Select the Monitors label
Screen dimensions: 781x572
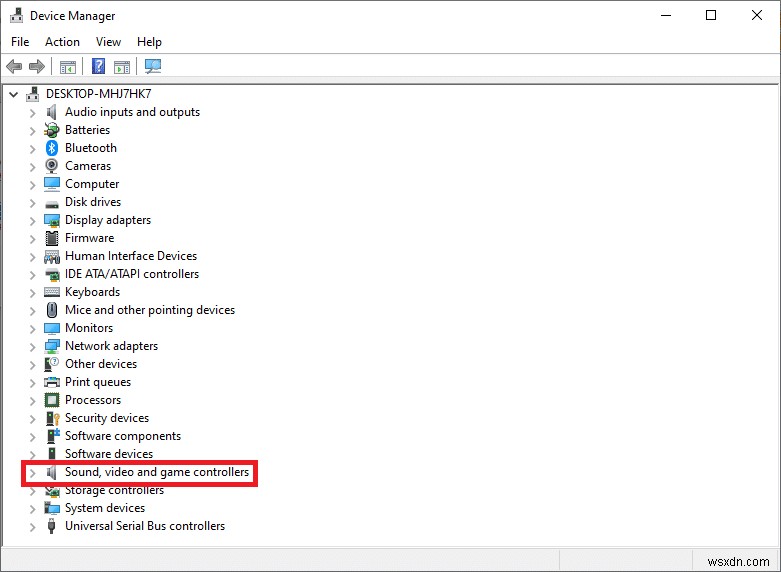tap(89, 328)
